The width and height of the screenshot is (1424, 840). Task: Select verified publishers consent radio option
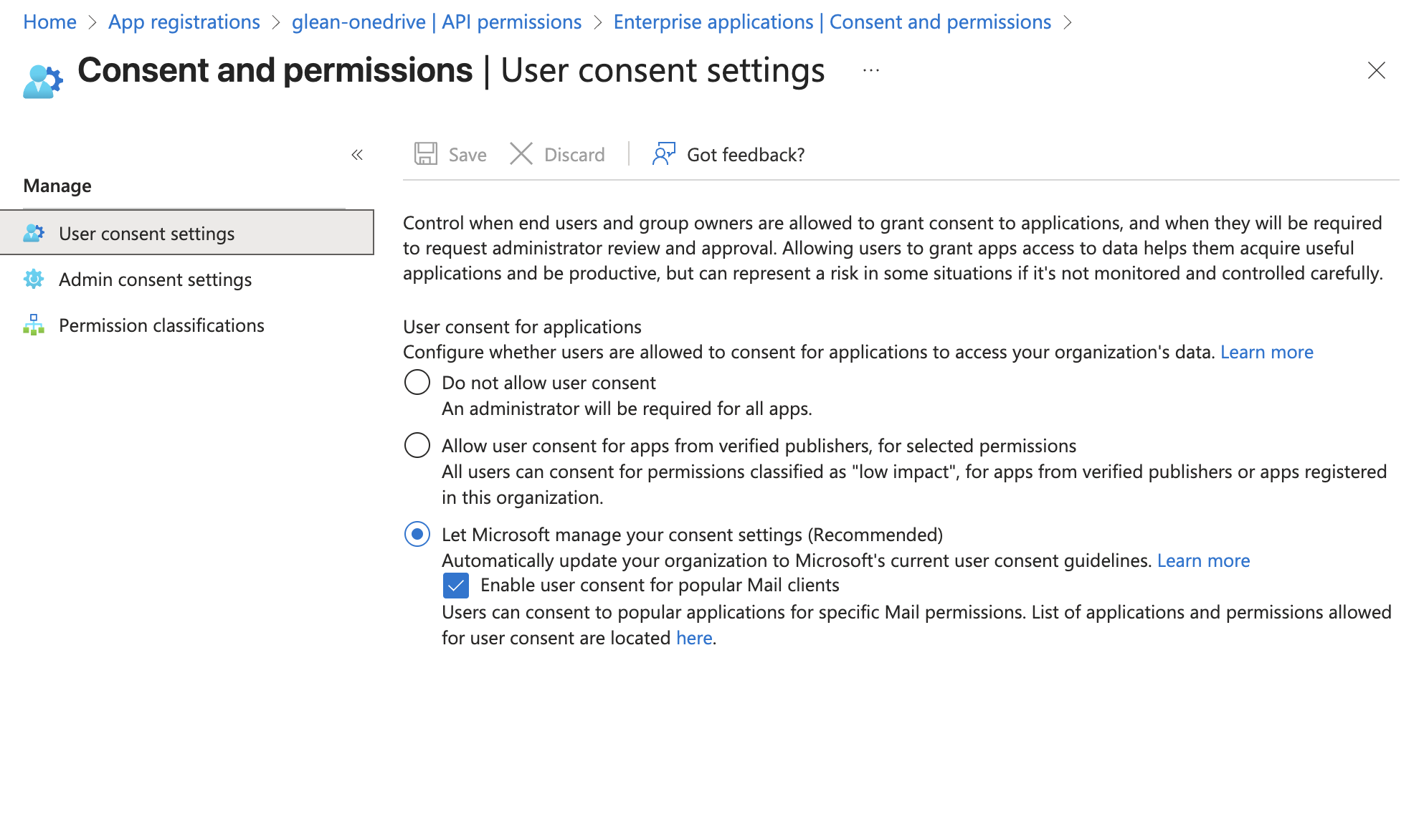417,446
